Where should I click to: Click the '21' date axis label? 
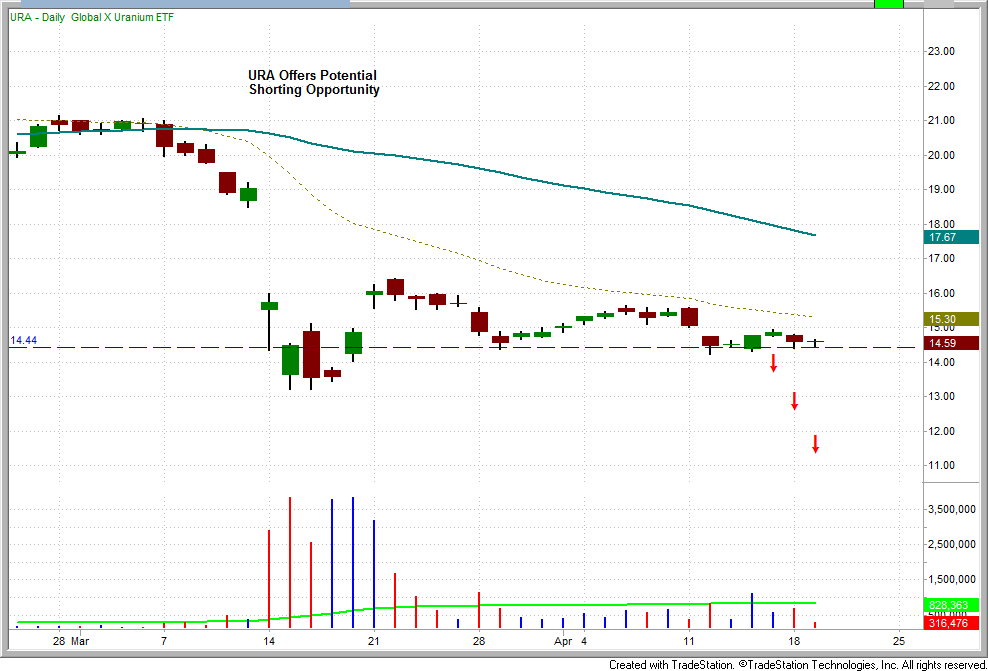coord(374,641)
